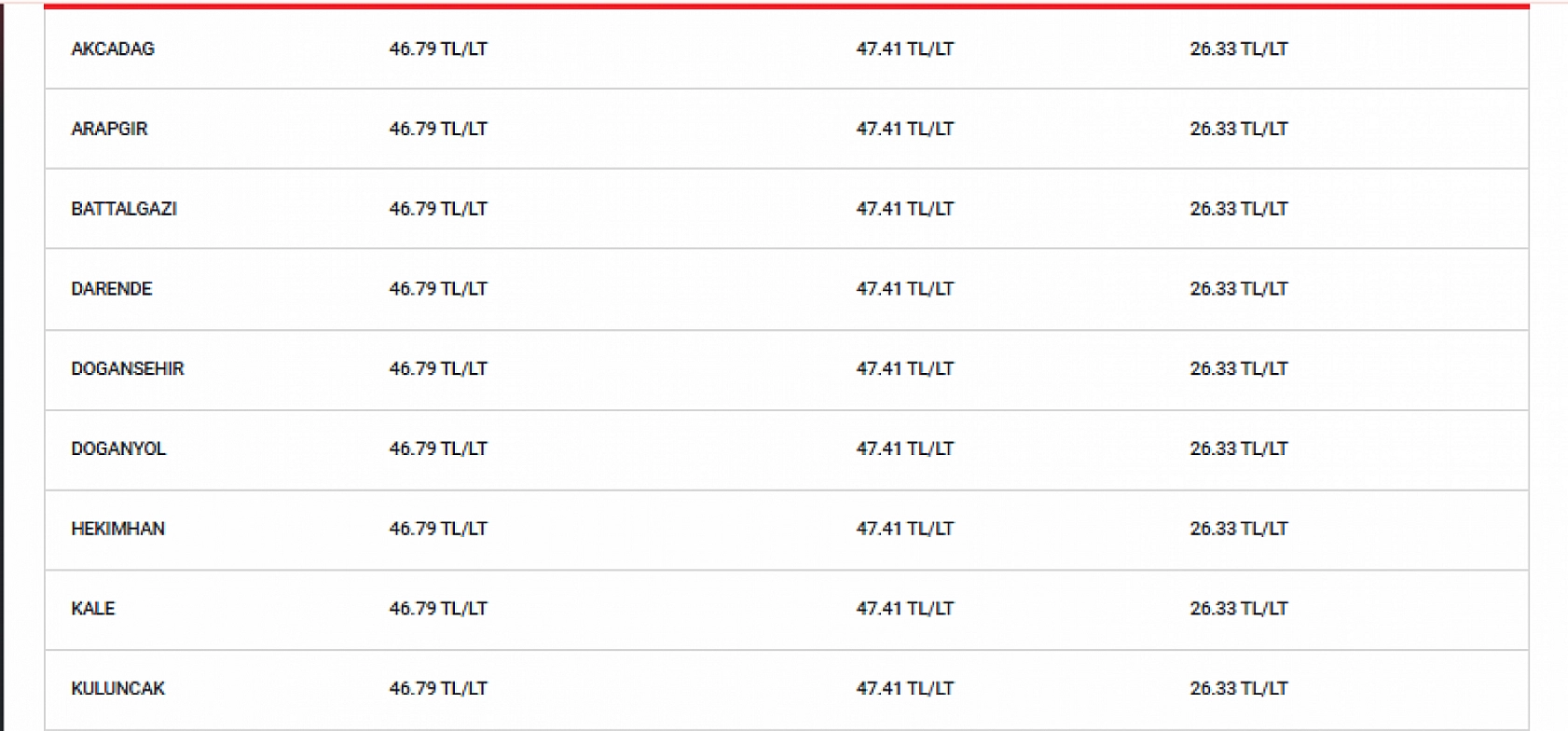The height and width of the screenshot is (731, 1568).
Task: Click the 26.33 TL/LT price for BATTALGAZI
Action: coord(1239,209)
